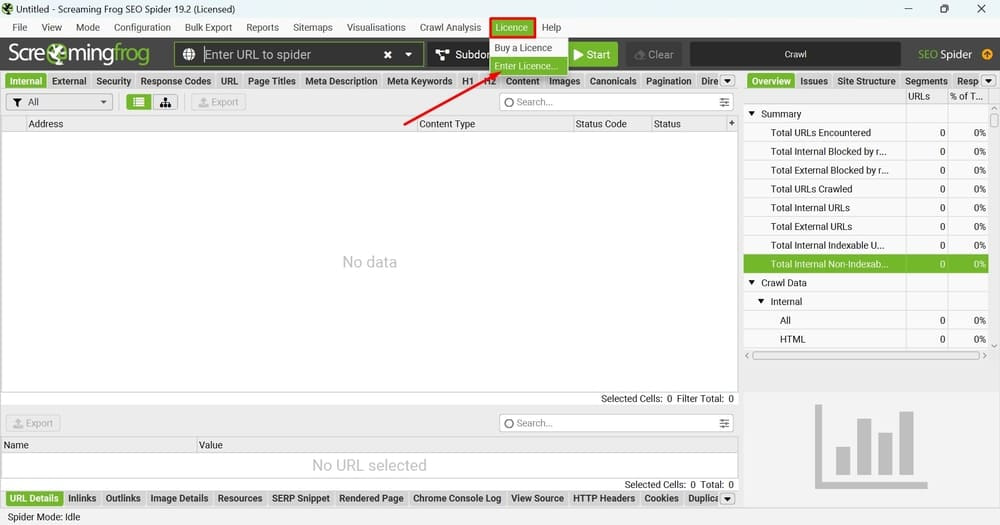
Task: Open URL bar history dropdown arrow
Action: (409, 55)
